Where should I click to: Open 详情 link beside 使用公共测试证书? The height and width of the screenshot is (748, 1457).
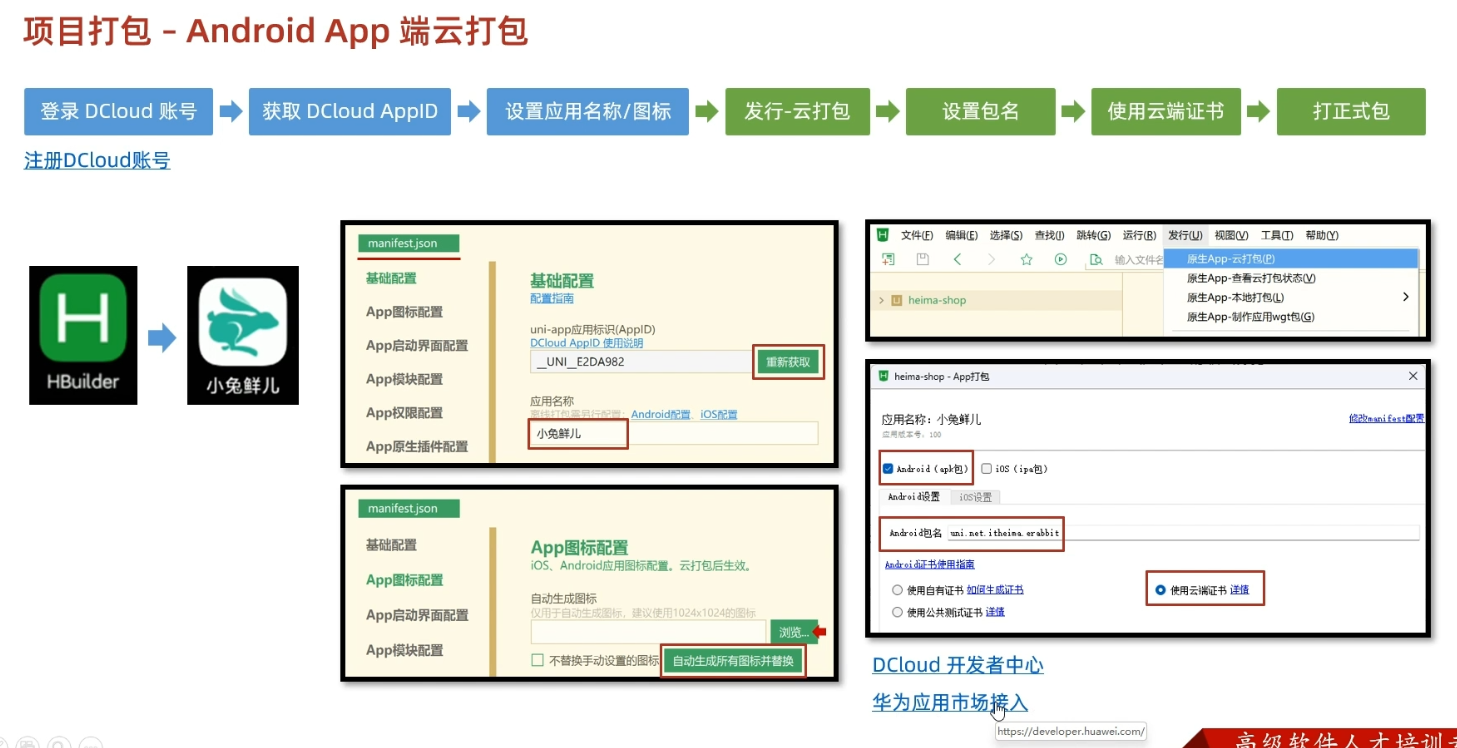(995, 612)
